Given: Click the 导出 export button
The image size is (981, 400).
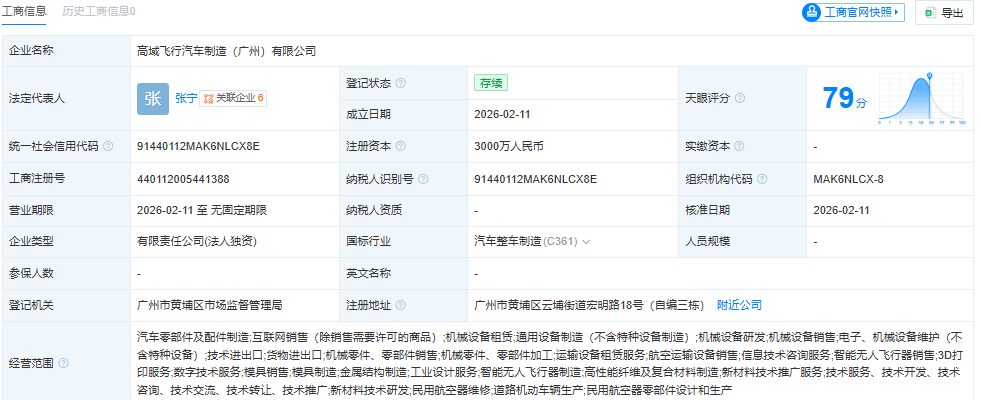Looking at the screenshot, I should (x=944, y=13).
